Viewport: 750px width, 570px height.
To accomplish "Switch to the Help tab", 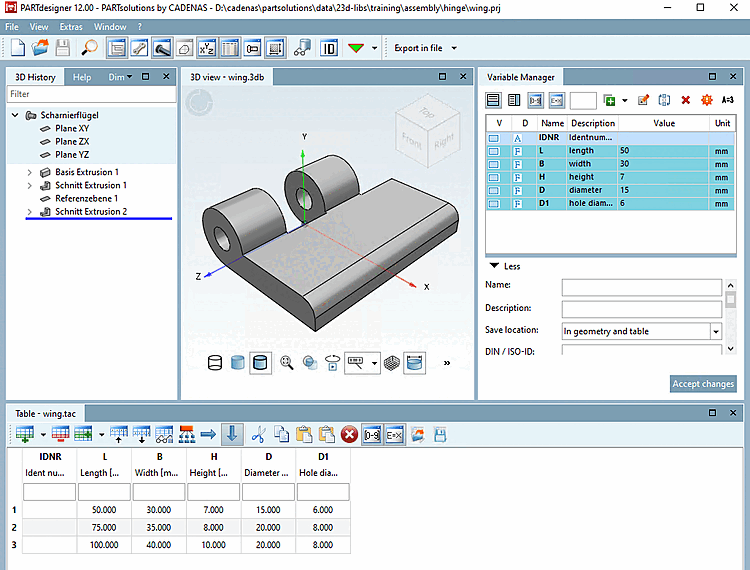I will pos(82,77).
